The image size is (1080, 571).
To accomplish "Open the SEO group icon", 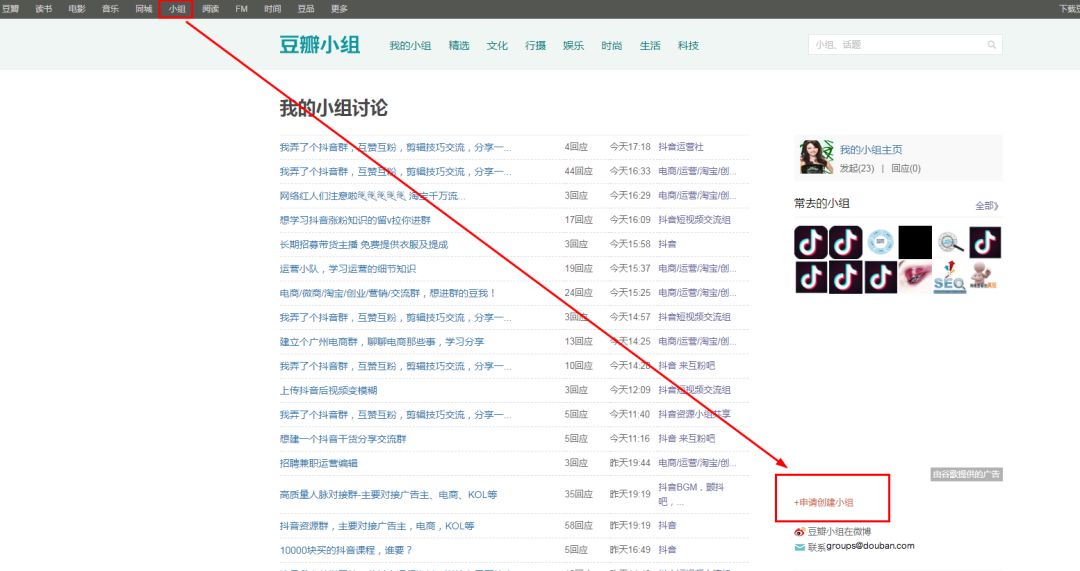I will pyautogui.click(x=950, y=277).
